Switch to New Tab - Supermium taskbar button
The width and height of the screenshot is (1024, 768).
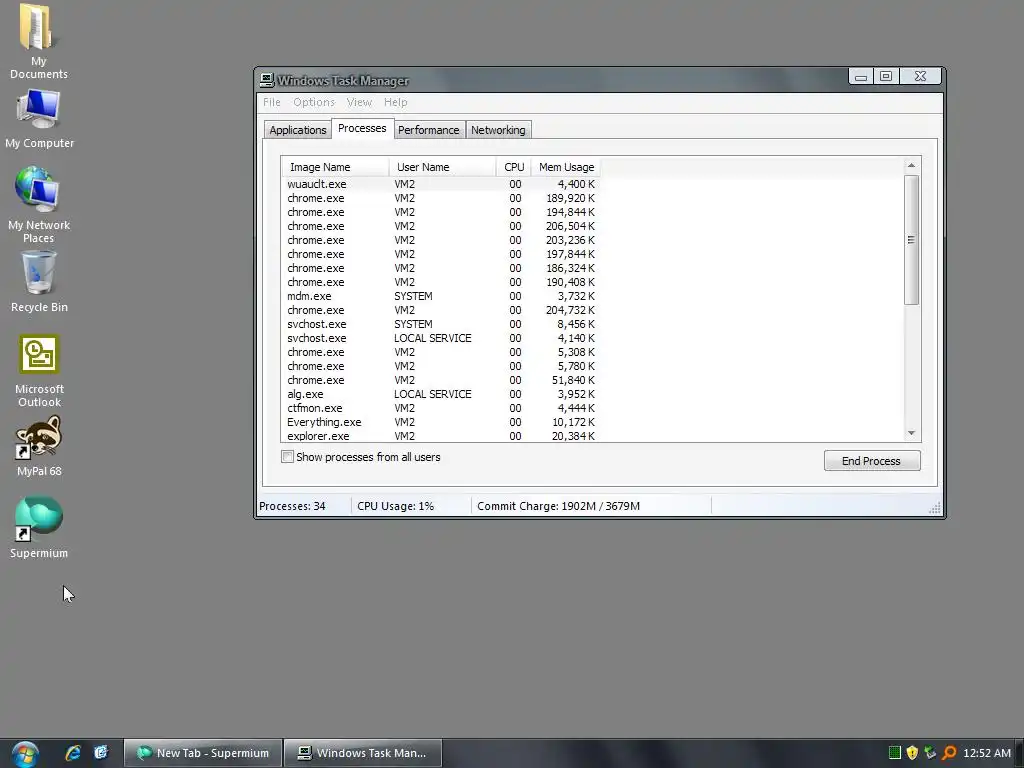pyautogui.click(x=203, y=753)
